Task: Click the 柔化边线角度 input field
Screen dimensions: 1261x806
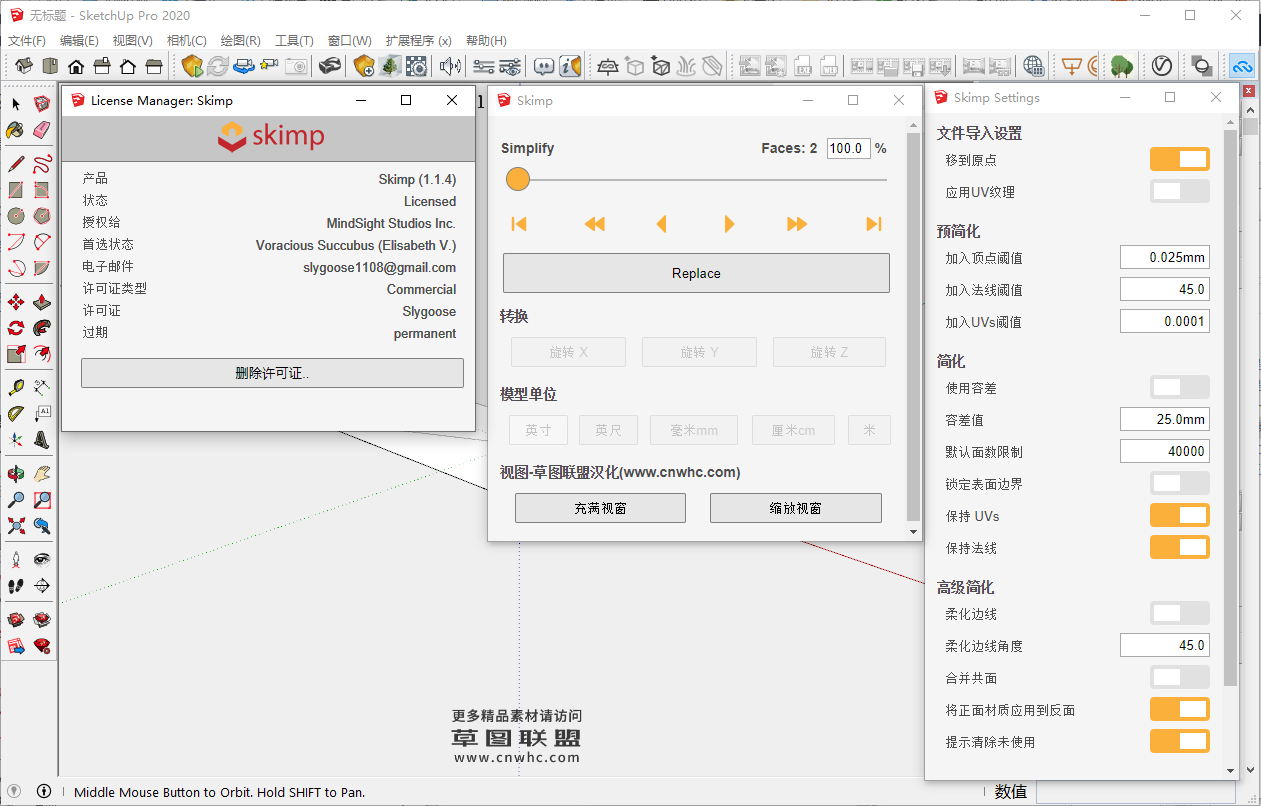Action: 1165,645
